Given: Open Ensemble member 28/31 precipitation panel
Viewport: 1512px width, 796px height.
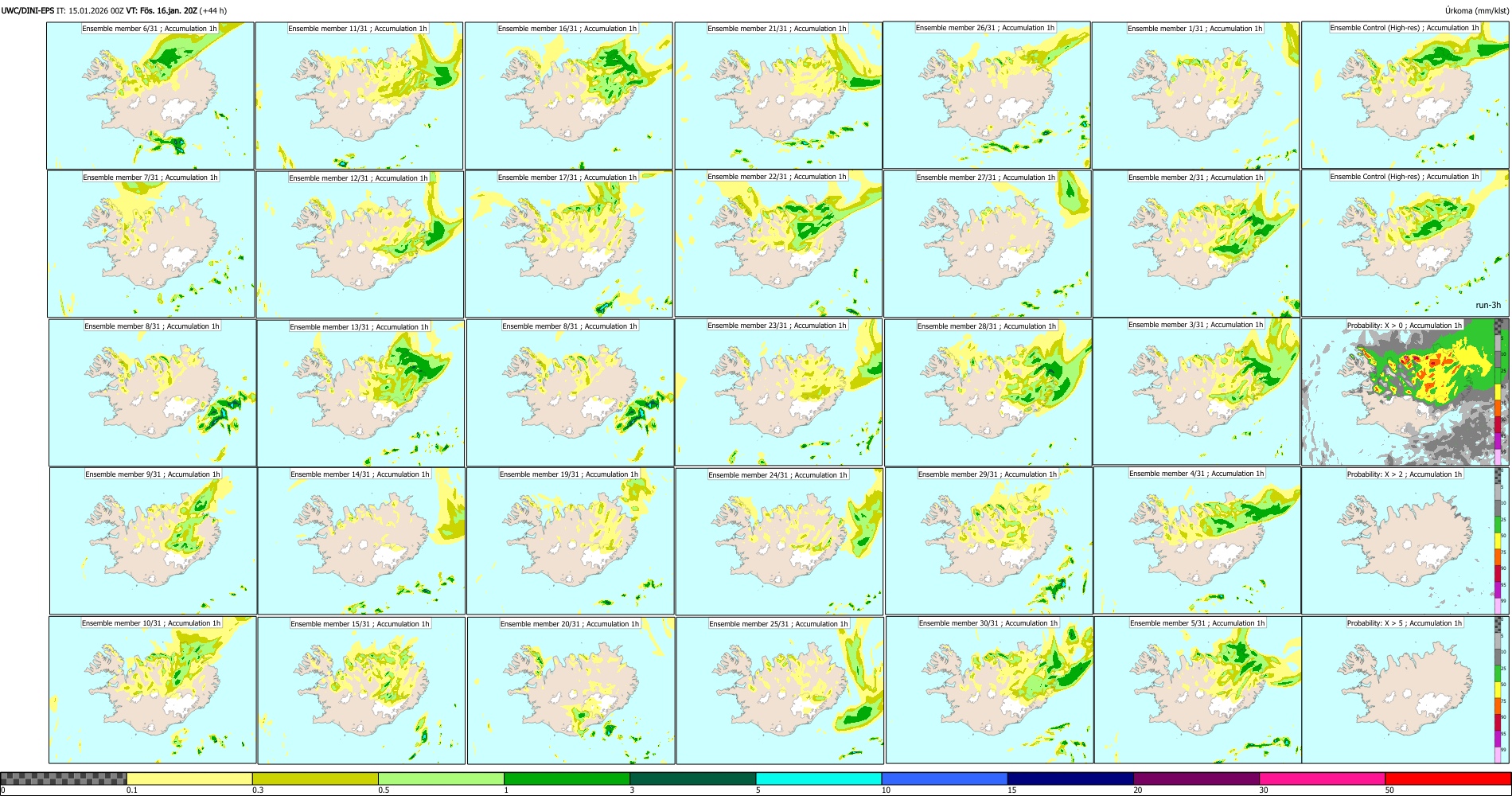Looking at the screenshot, I should pyautogui.click(x=988, y=392).
